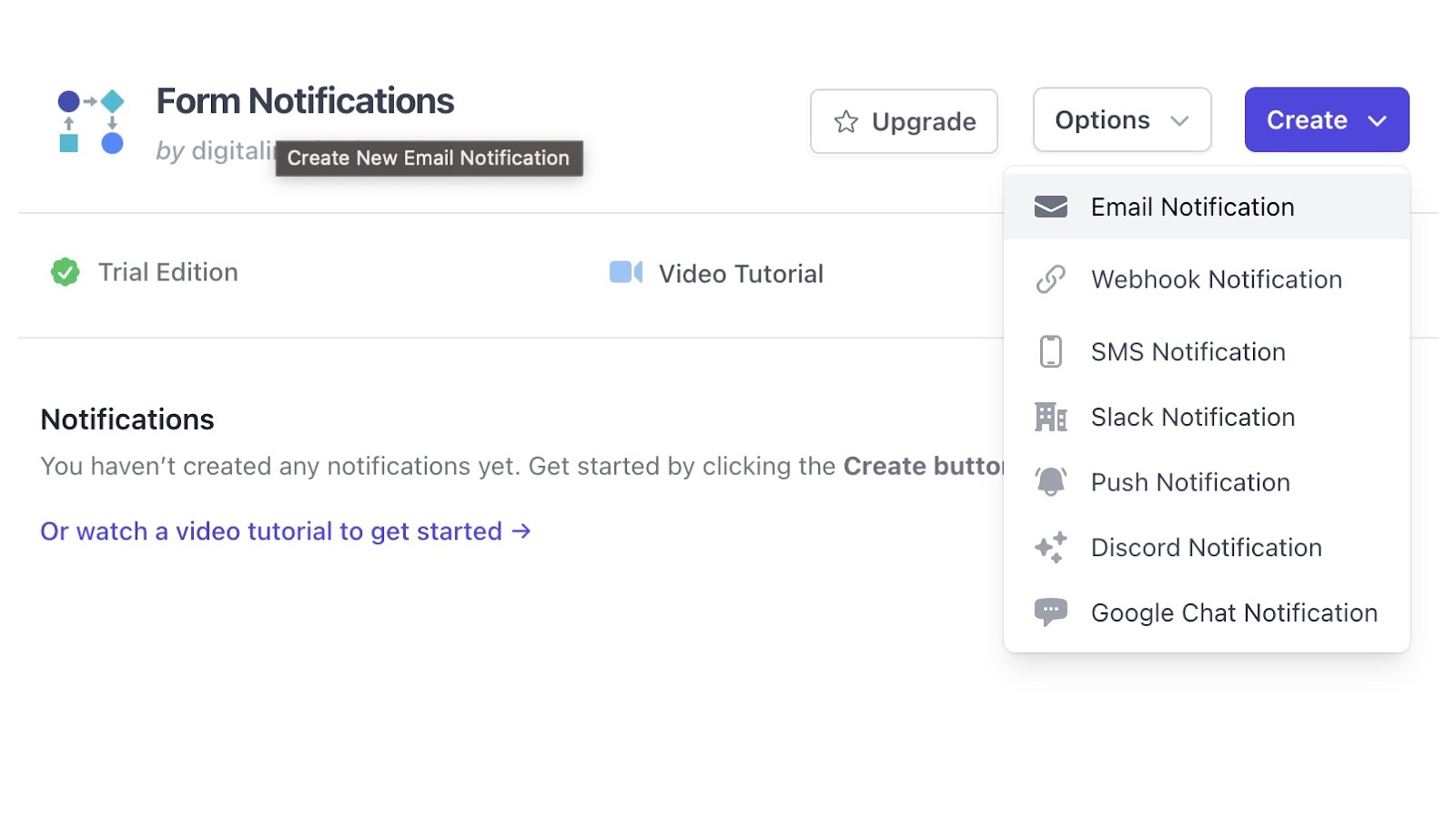This screenshot has width=1456, height=819.
Task: Click the star icon on Upgrade button
Action: pyautogui.click(x=845, y=121)
